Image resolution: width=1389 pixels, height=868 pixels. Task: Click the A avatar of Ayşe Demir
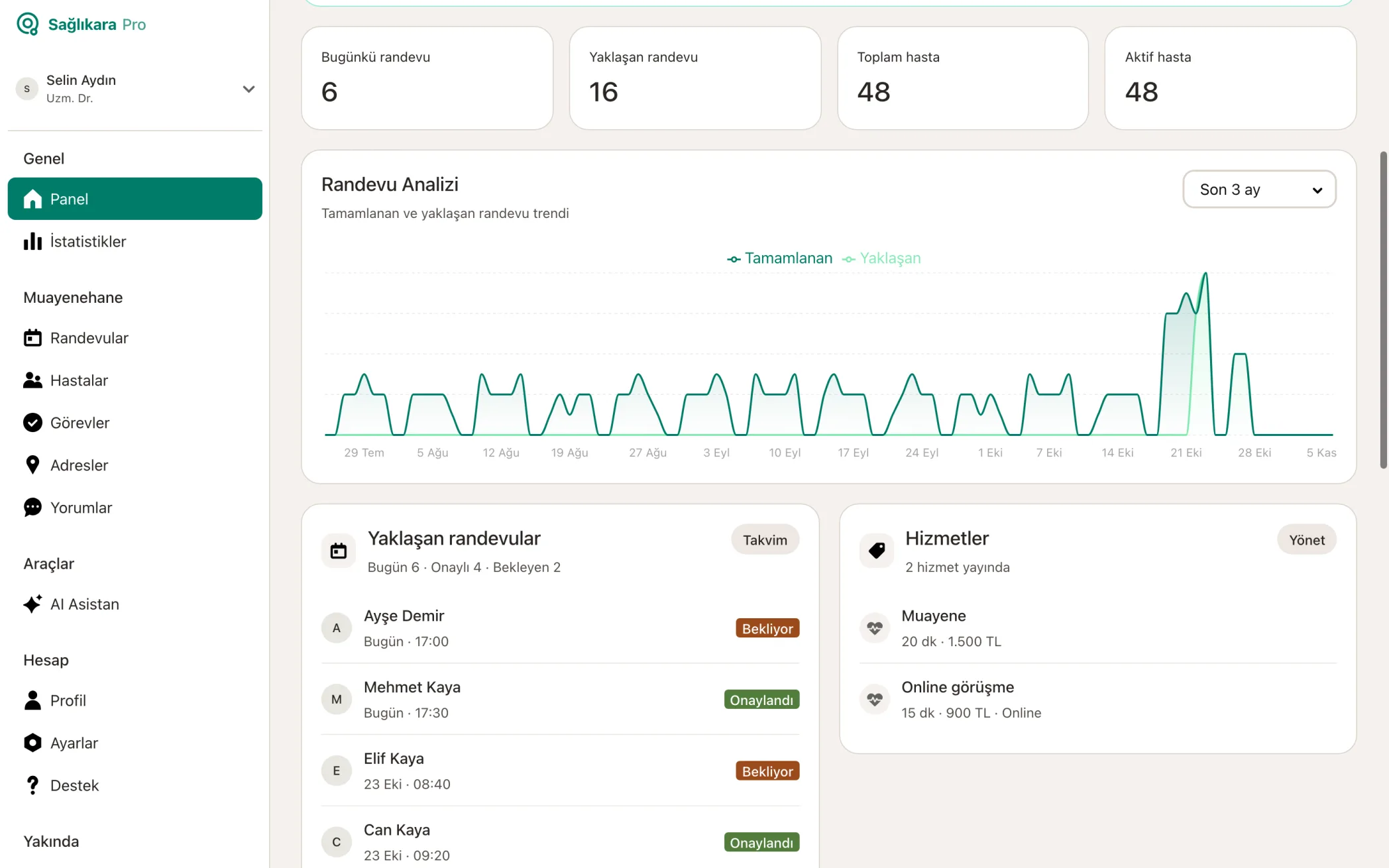[x=337, y=627]
